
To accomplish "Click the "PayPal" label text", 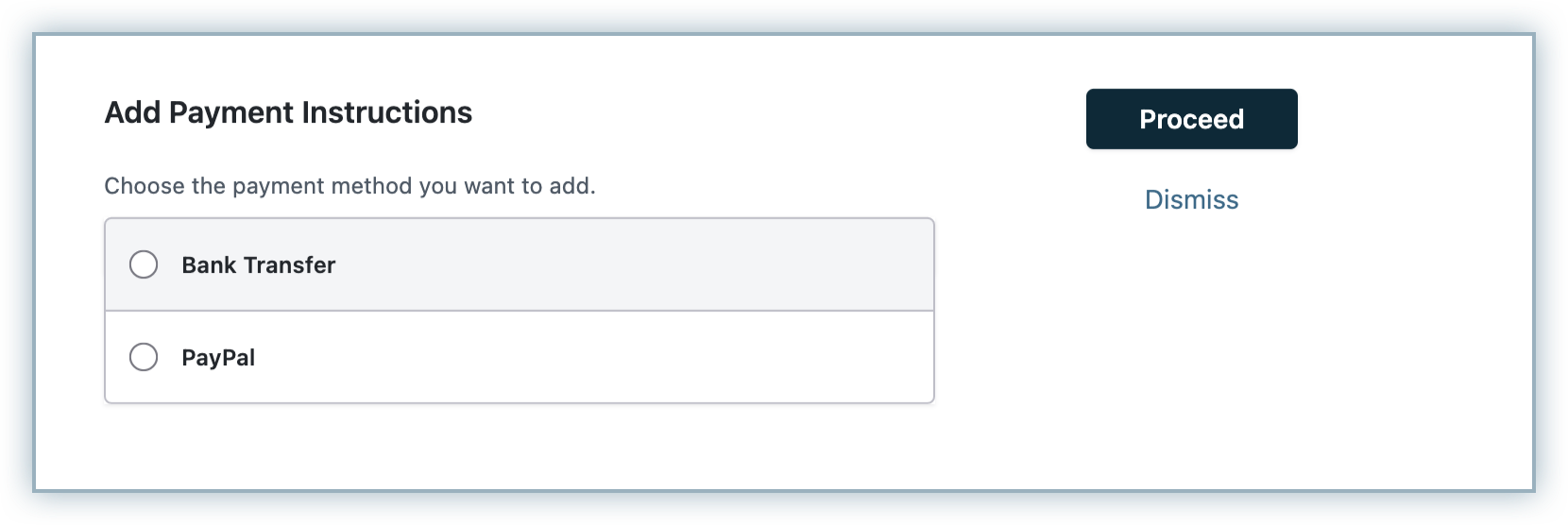I will pos(218,358).
